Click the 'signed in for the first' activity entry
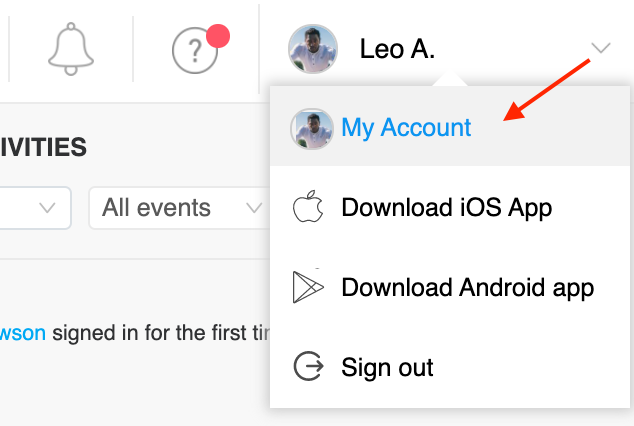Viewport: 634px width, 426px height. tap(160, 332)
